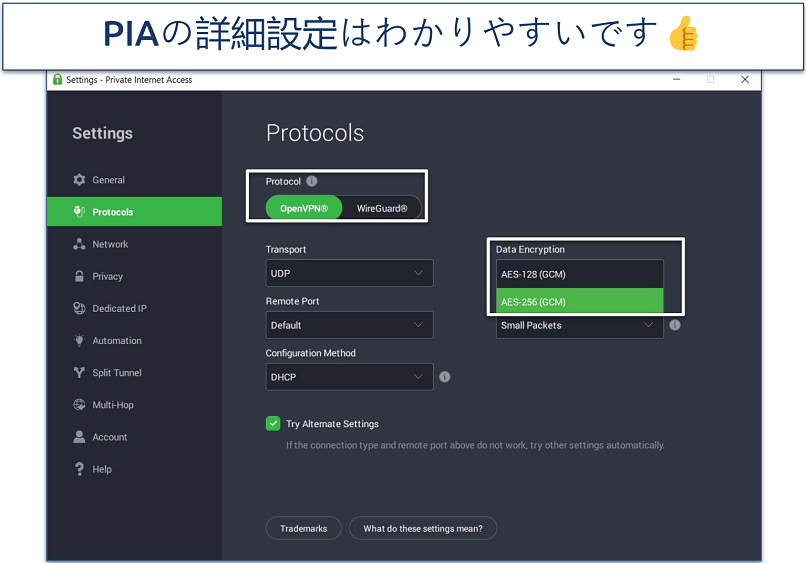Open the Transport UDP dropdown
The width and height of the screenshot is (806, 563).
pyautogui.click(x=349, y=273)
